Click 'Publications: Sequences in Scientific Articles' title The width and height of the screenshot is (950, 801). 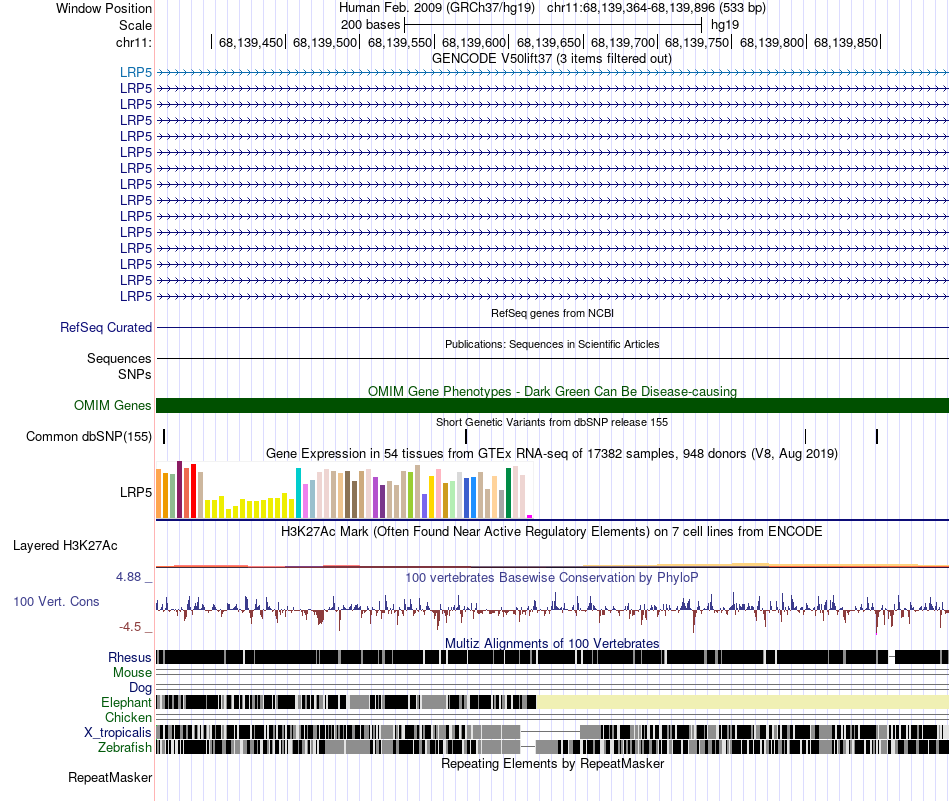(552, 344)
